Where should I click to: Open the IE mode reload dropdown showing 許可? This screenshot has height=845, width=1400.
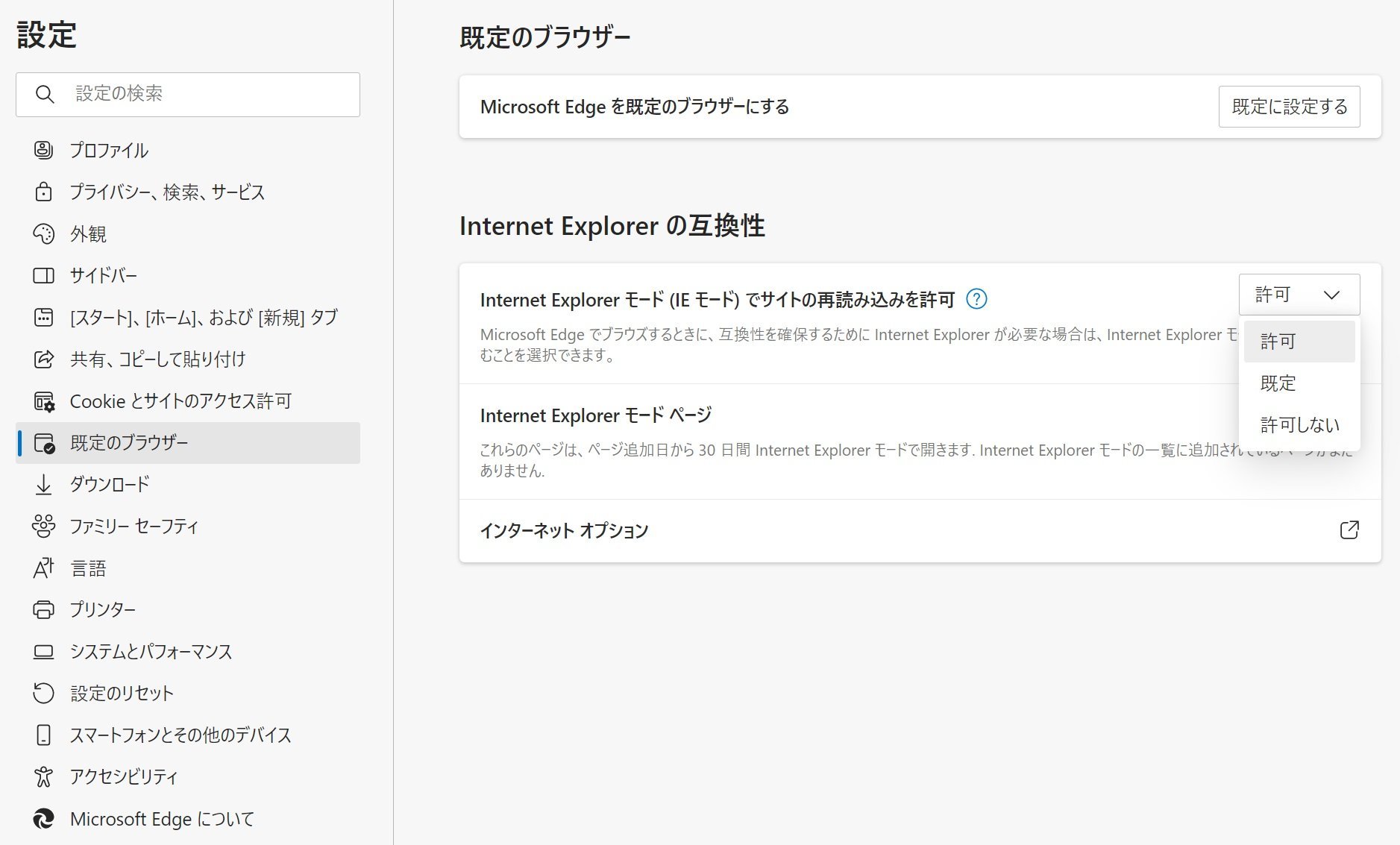click(1299, 295)
